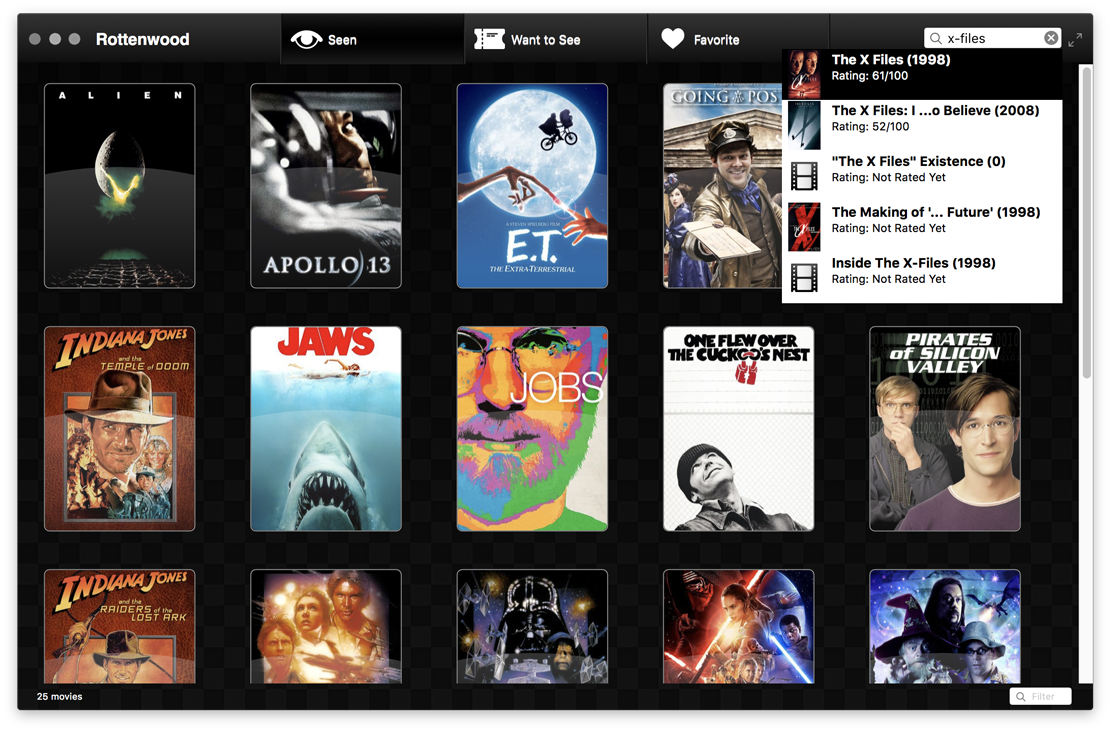Screen dimensions: 1110x731
Task: Click the search magnifier icon
Action: click(936, 38)
